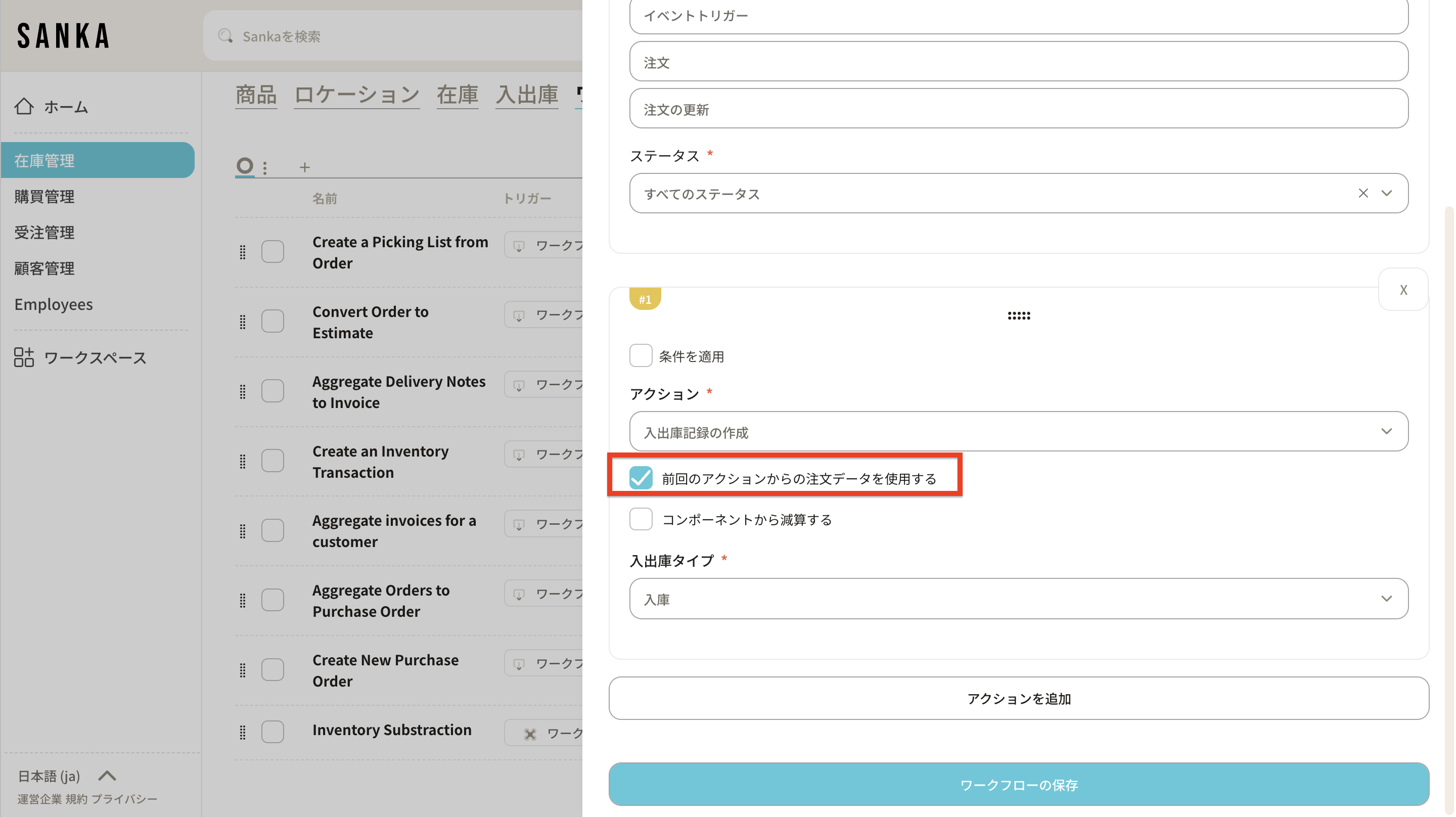
Task: Click the circle view icon above table
Action: pos(245,166)
